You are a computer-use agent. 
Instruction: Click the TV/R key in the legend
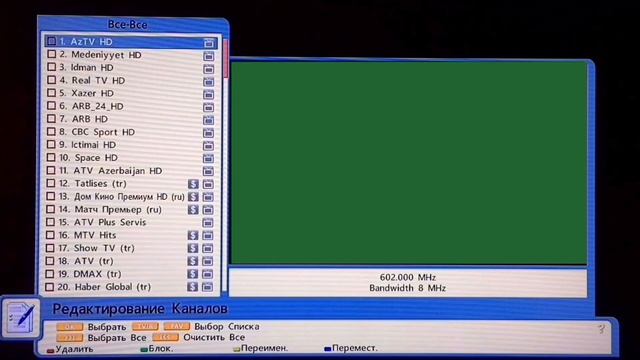click(145, 327)
